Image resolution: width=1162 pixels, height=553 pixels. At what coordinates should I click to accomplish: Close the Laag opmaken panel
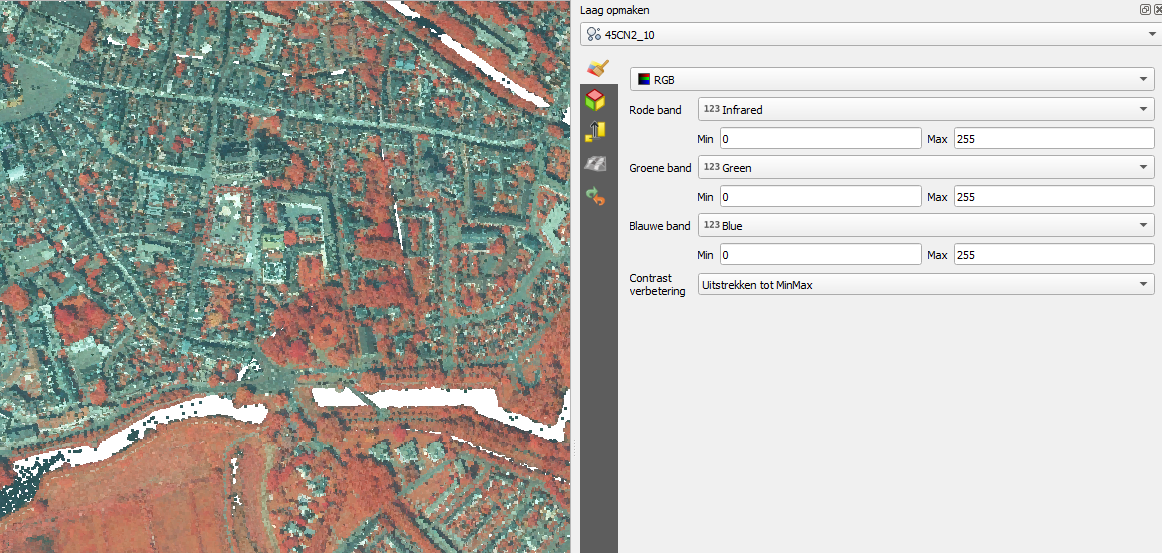pos(1157,9)
